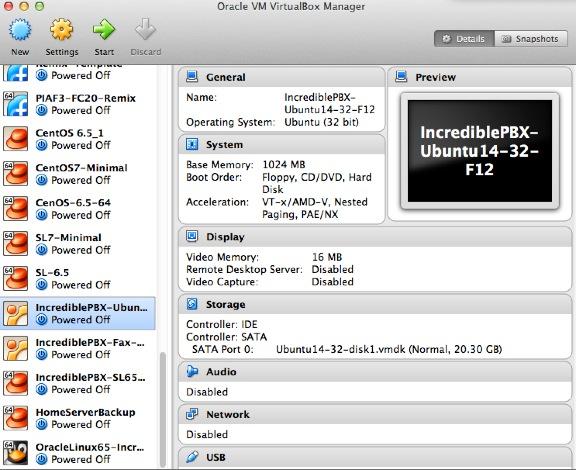Click the SL-6.5 VM icon

(x=15, y=279)
